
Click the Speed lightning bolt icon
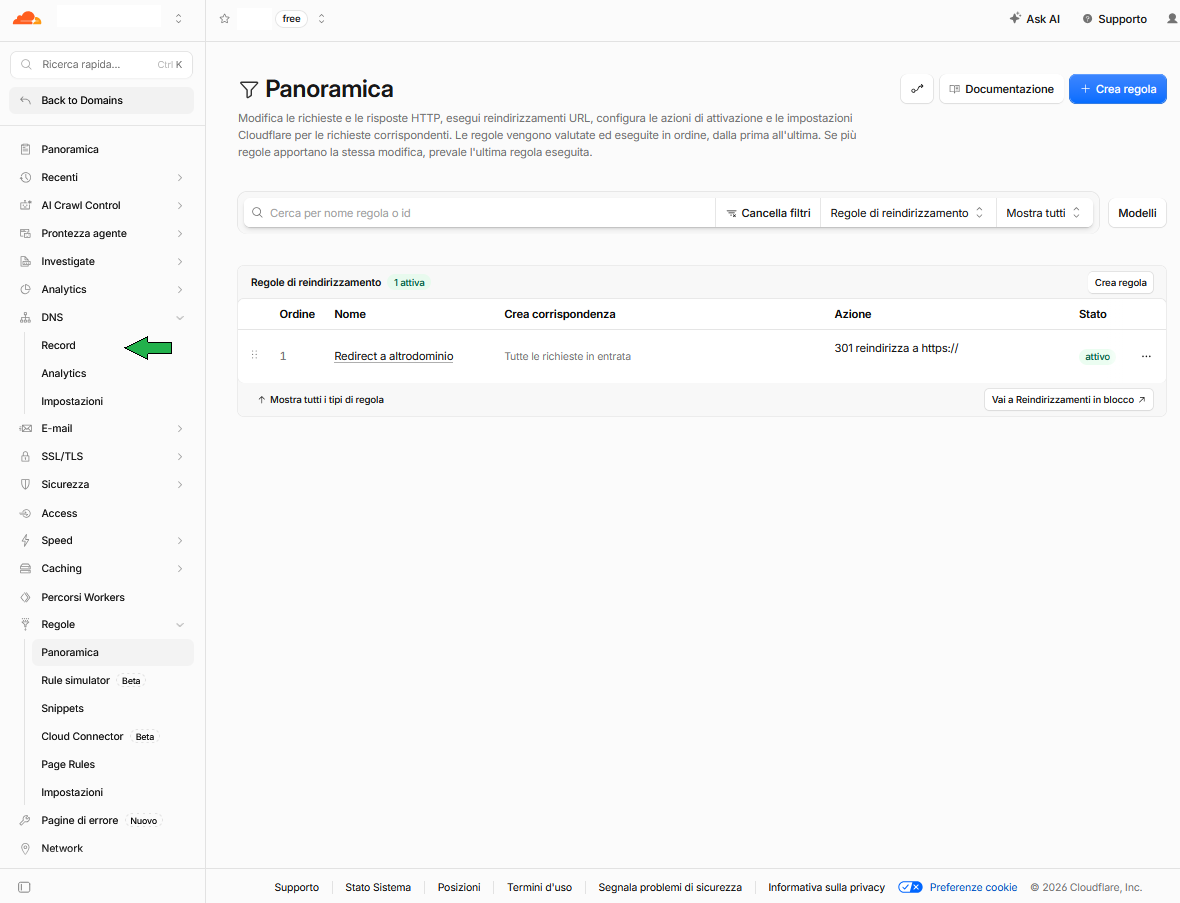(x=26, y=540)
